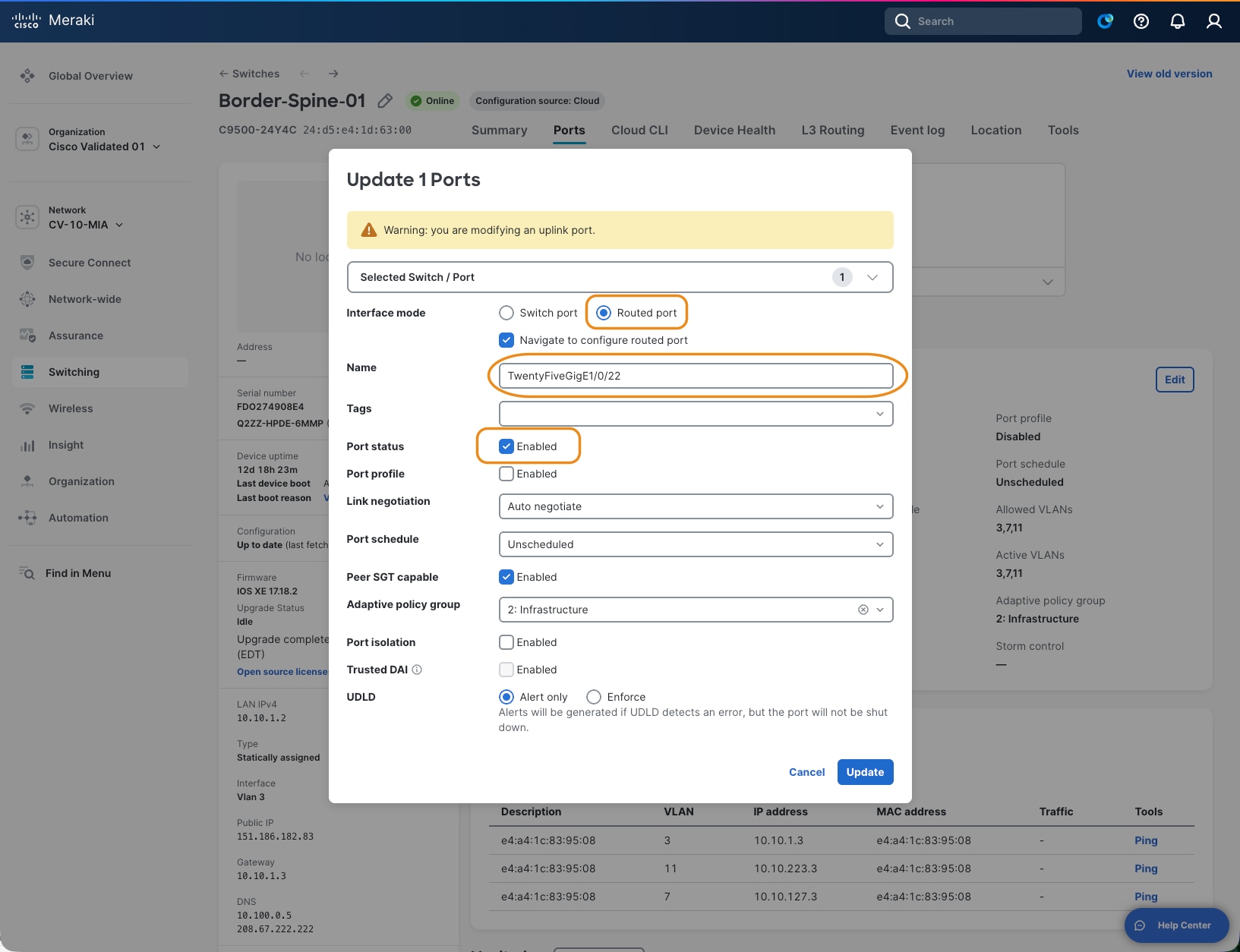Open the Port schedule dropdown
Viewport: 1240px width, 952px height.
click(x=696, y=544)
